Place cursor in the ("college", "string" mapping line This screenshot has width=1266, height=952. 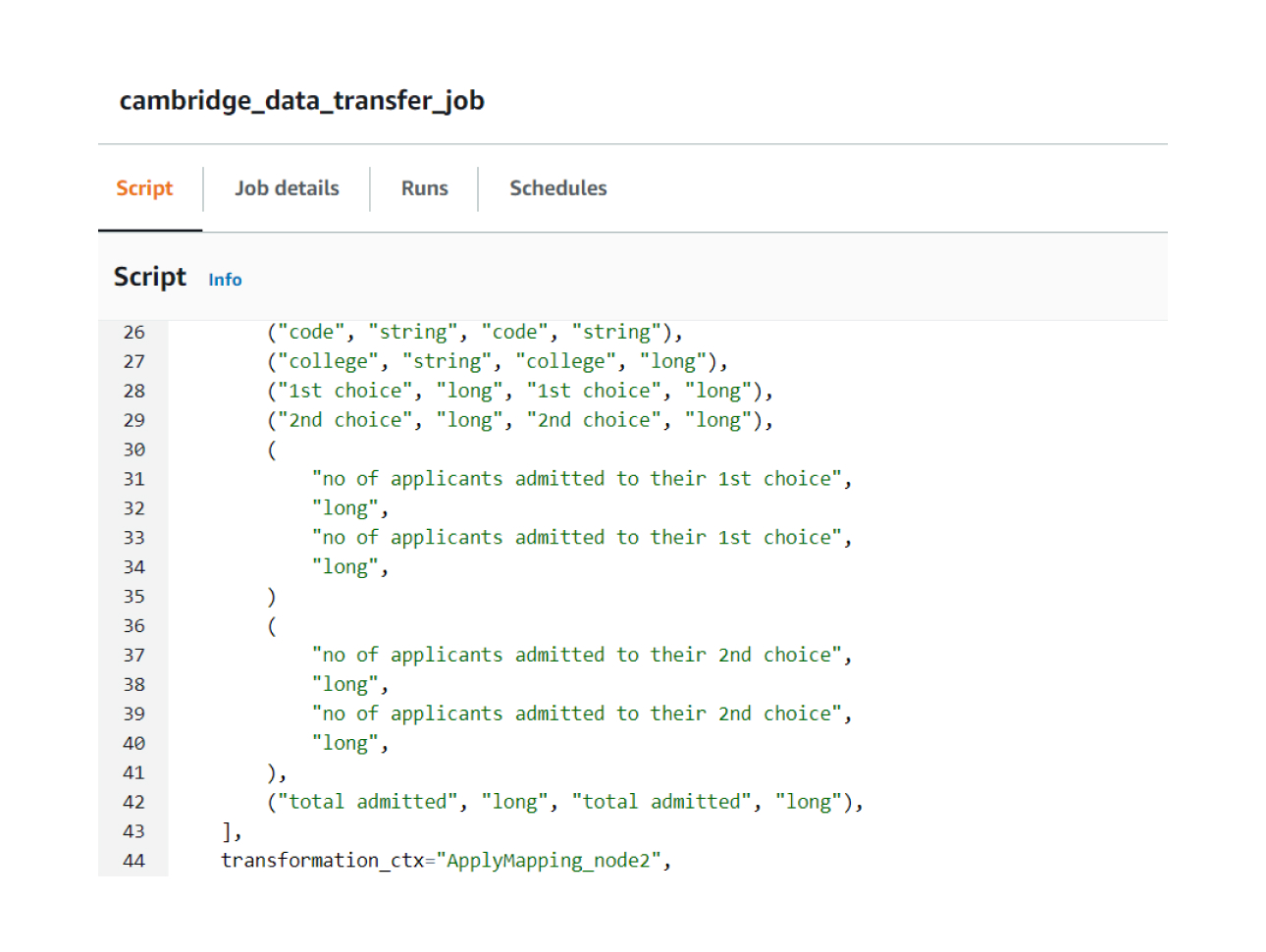pos(498,362)
